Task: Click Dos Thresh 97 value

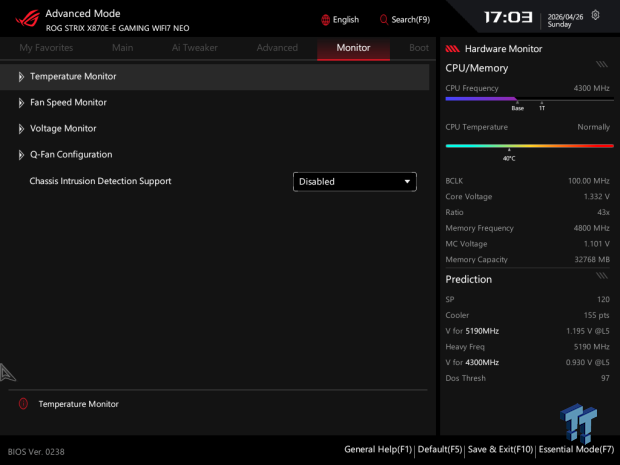Action: click(605, 378)
